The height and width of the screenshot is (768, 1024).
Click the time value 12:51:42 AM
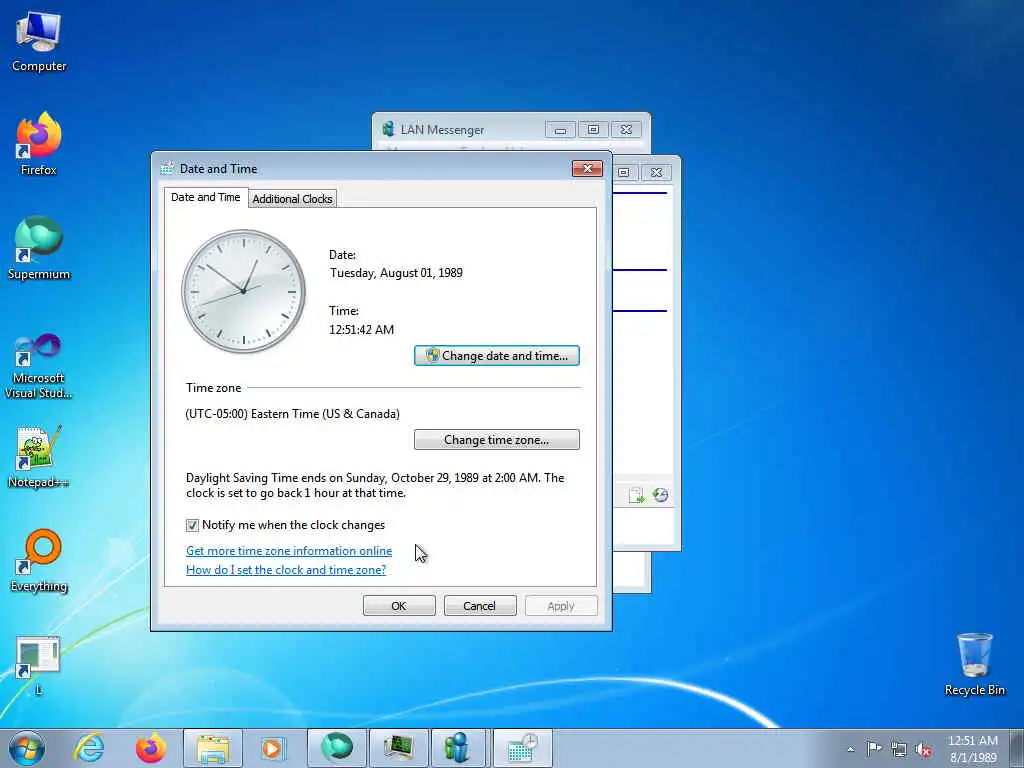coord(361,330)
